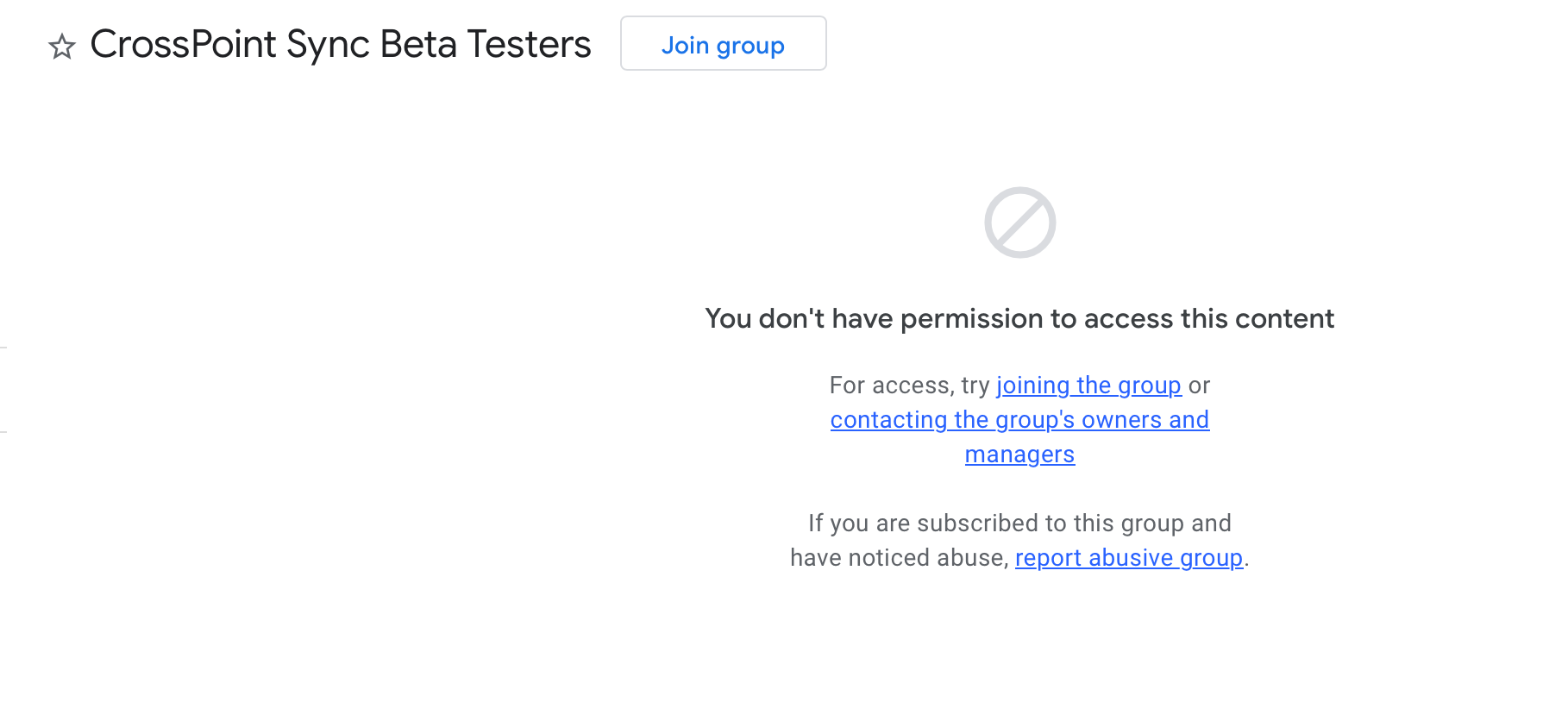This screenshot has width=1568, height=721.
Task: Follow the contacting the group's owners link
Action: [1019, 420]
